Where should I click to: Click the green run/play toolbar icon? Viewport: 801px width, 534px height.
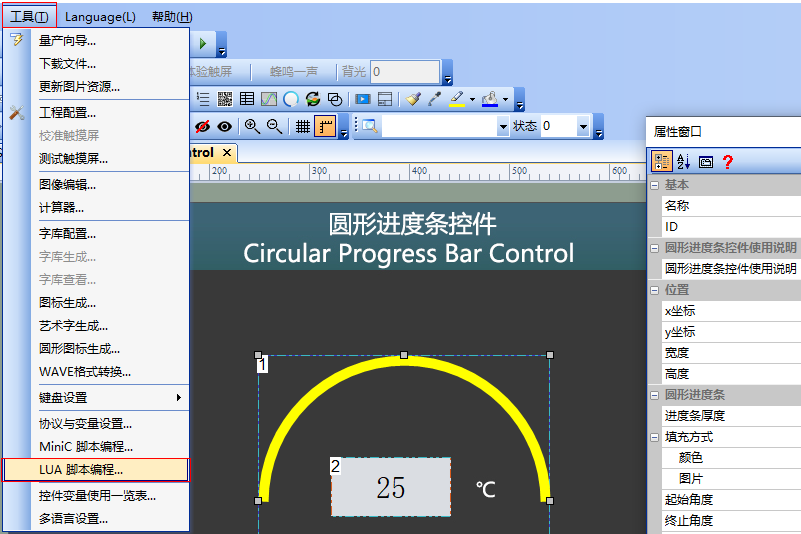click(x=203, y=43)
